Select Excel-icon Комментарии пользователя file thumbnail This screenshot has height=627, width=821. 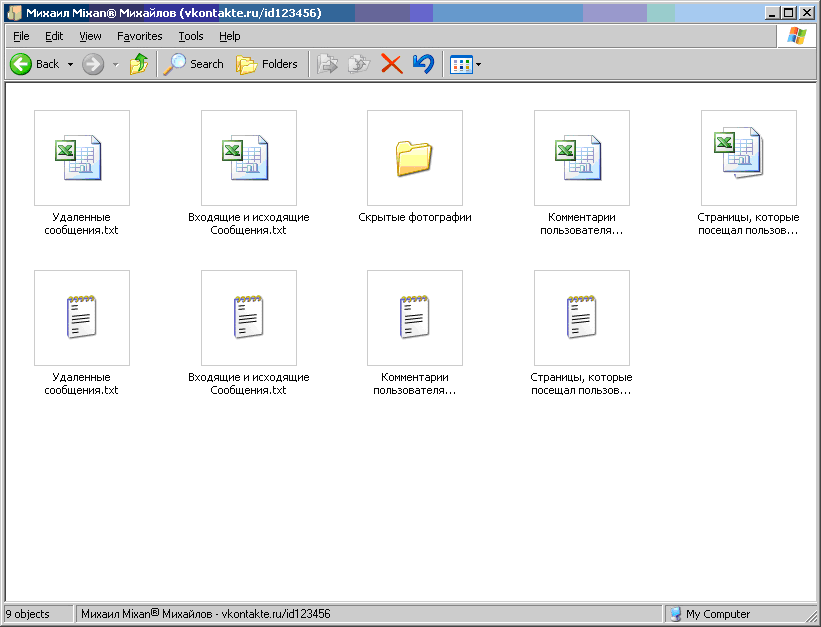coord(582,158)
